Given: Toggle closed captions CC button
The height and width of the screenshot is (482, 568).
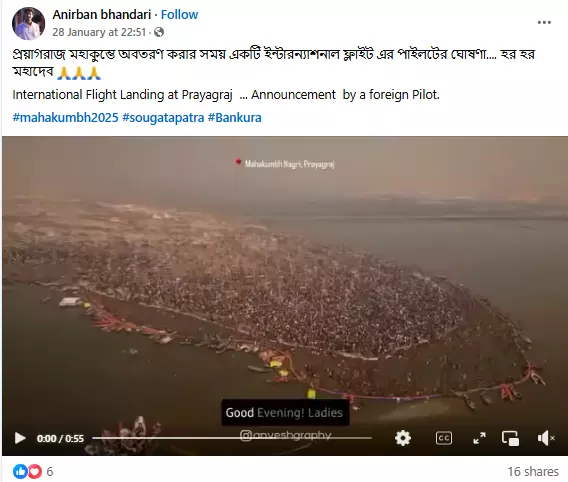Looking at the screenshot, I should tap(444, 438).
